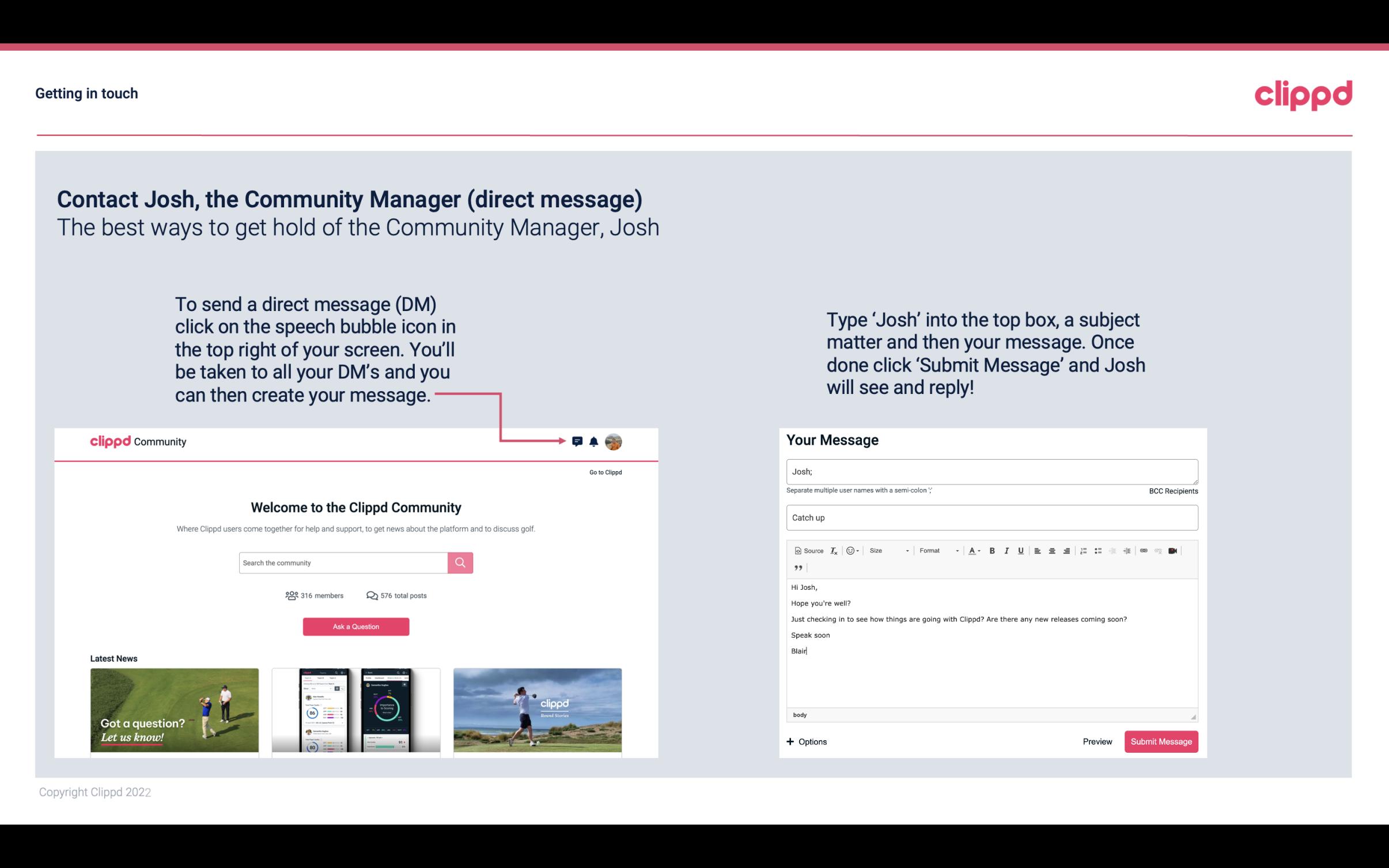Click the Clippd community logo link
Image resolution: width=1389 pixels, height=868 pixels.
pos(138,441)
